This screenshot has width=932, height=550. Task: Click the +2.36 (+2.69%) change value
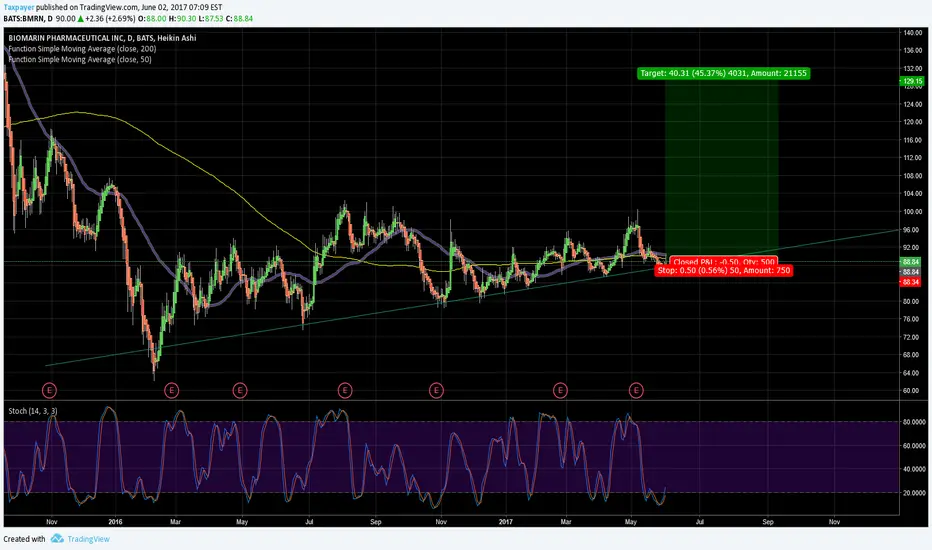pos(110,19)
